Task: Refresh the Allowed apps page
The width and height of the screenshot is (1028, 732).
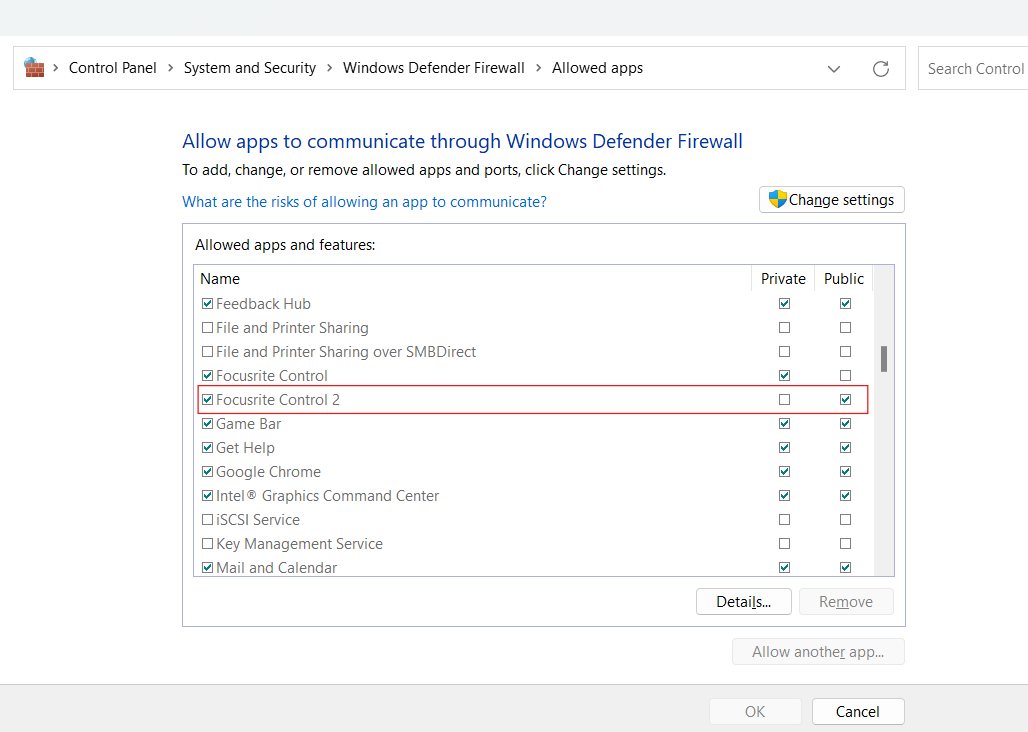Action: tap(880, 68)
